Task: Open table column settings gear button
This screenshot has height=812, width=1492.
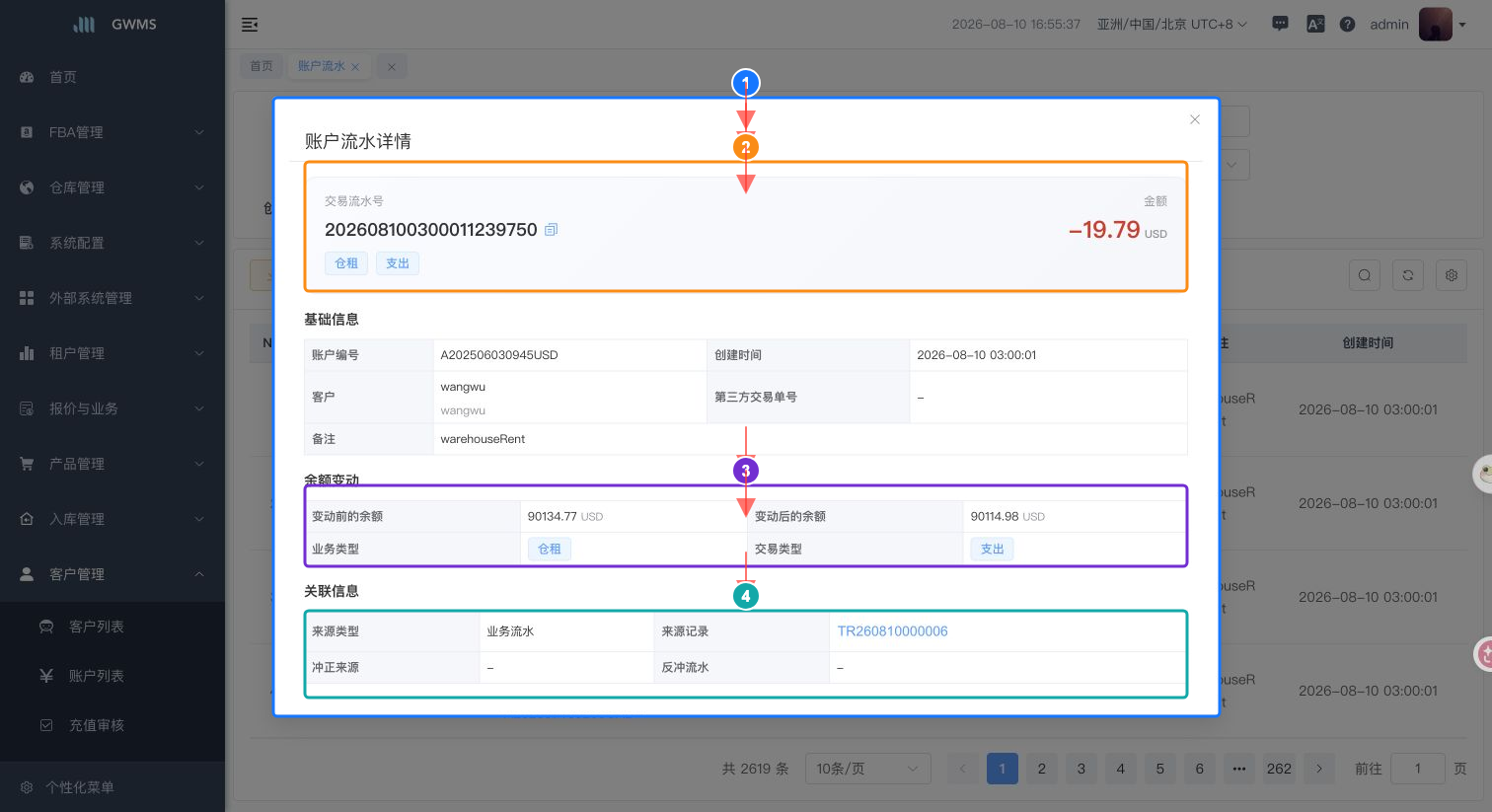Action: (1452, 275)
